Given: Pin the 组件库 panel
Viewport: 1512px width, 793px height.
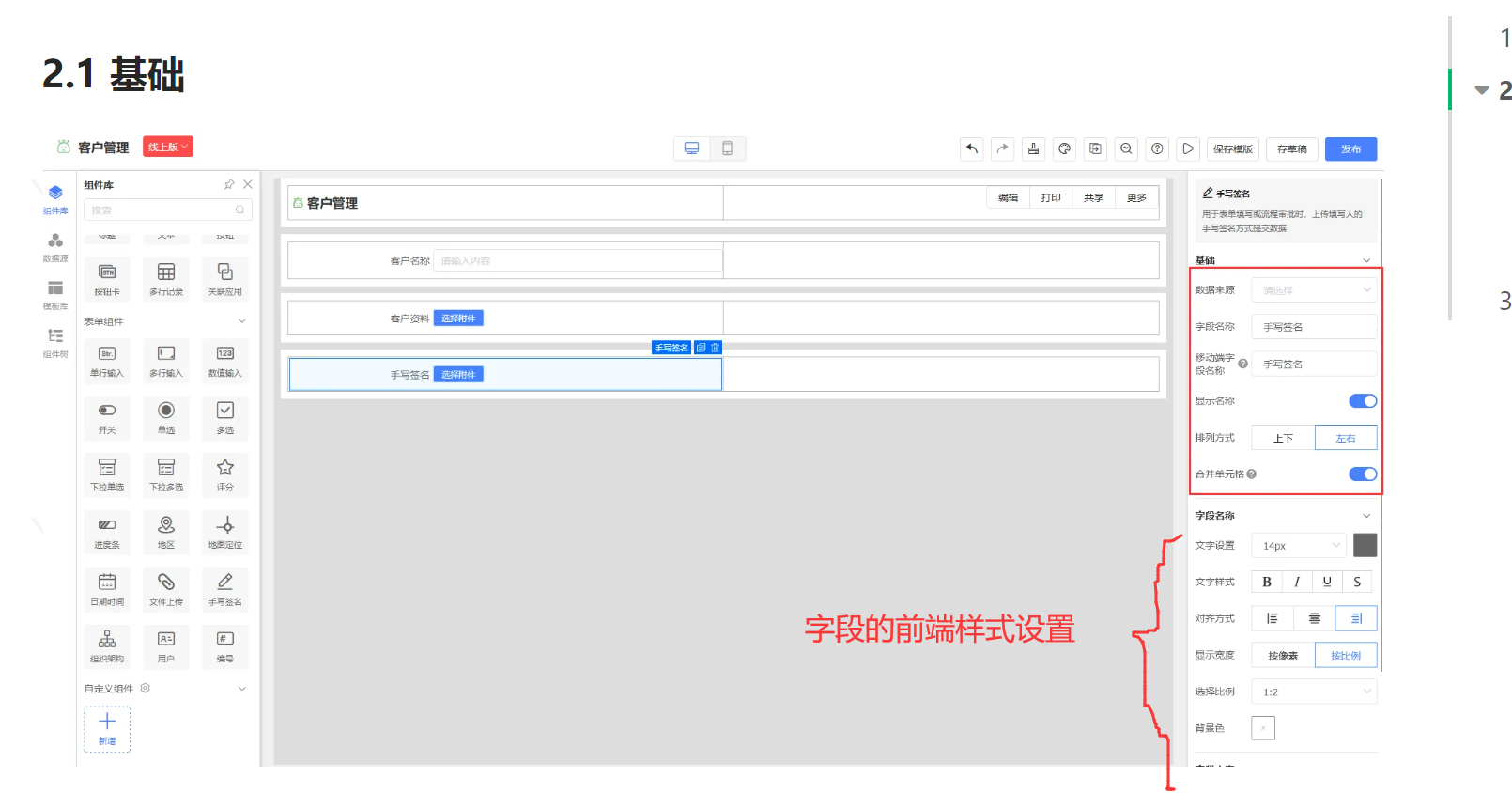Looking at the screenshot, I should (229, 184).
